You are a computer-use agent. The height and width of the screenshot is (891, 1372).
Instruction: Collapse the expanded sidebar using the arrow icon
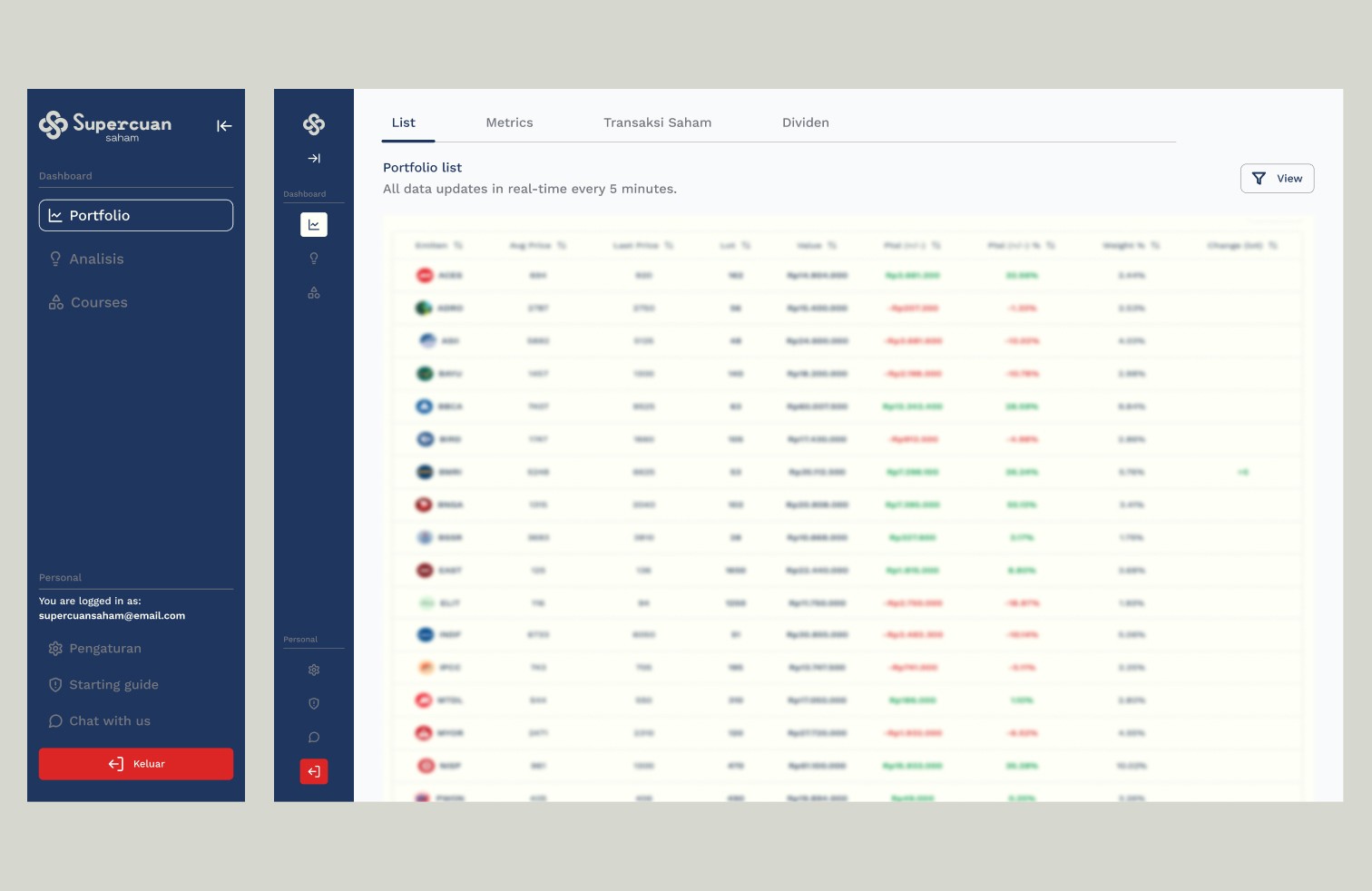pos(224,126)
